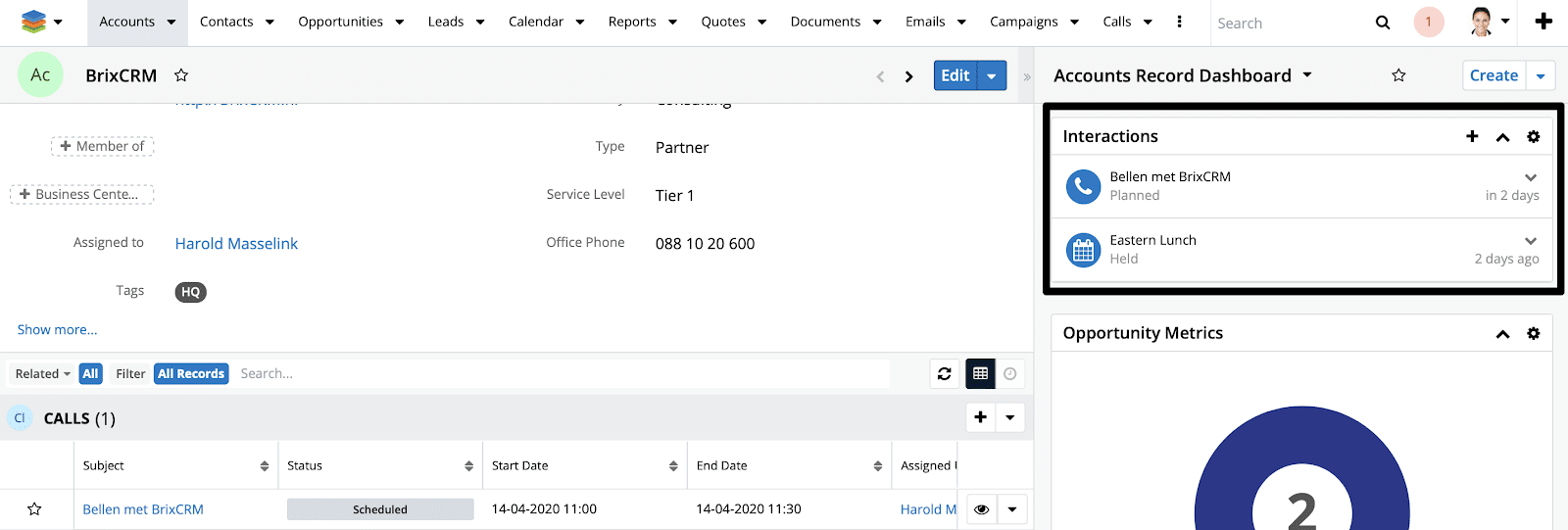1568x530 pixels.
Task: Open the Create button dropdown arrow
Action: point(1541,75)
